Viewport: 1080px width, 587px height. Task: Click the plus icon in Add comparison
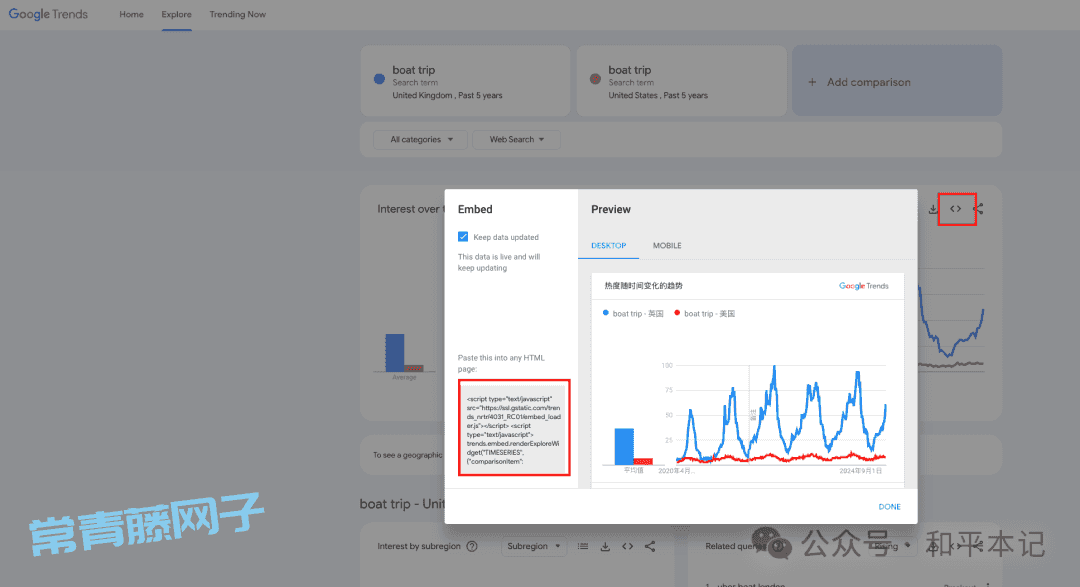pyautogui.click(x=812, y=82)
